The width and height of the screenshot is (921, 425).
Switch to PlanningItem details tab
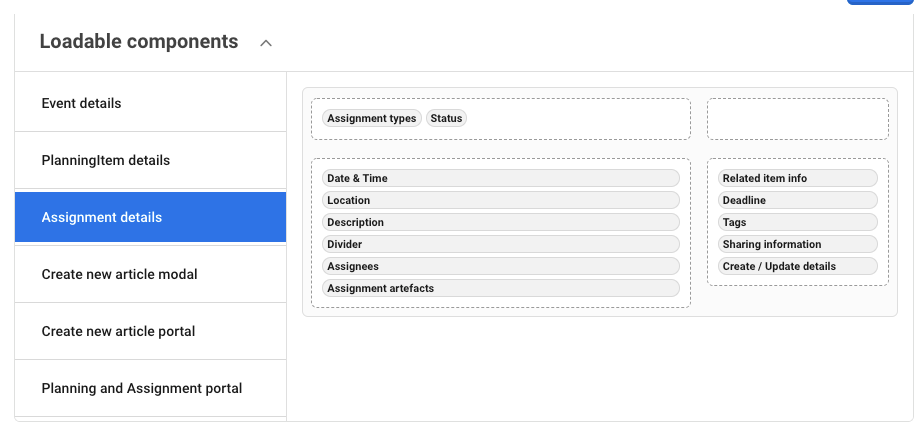[x=150, y=160]
